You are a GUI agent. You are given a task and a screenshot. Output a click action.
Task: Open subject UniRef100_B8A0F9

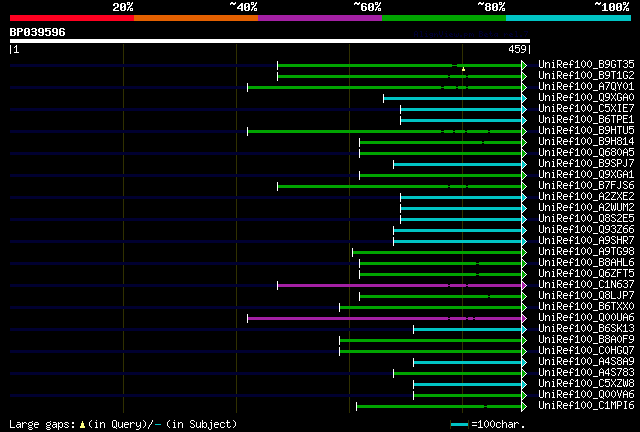tap(586, 340)
